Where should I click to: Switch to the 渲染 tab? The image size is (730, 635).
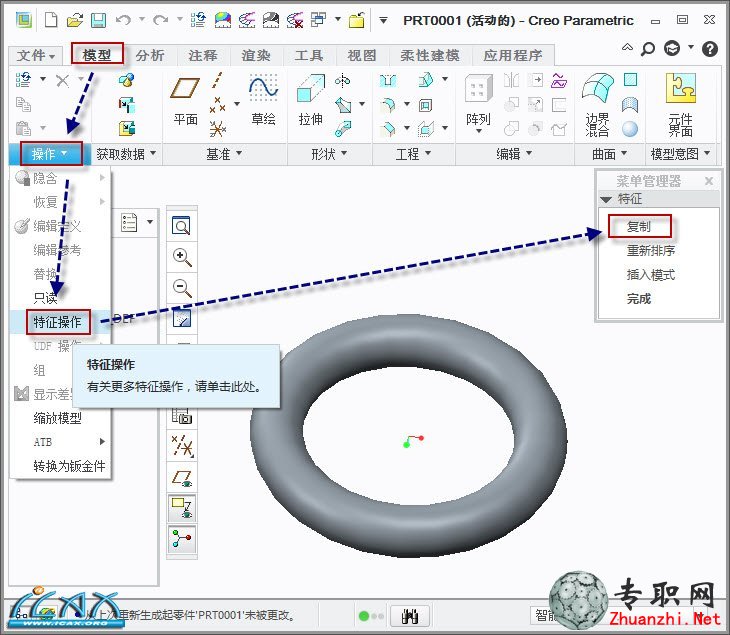tap(256, 55)
